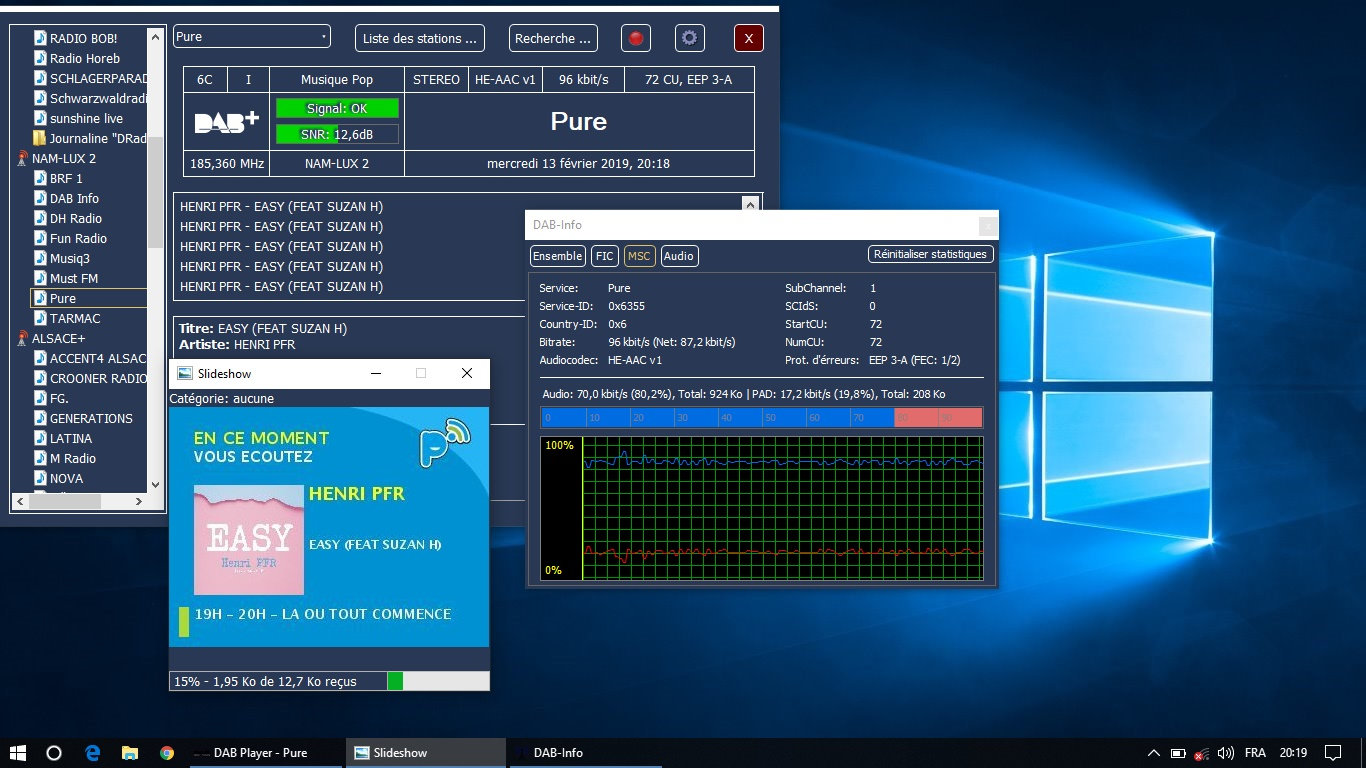Click the Recherche button
This screenshot has width=1366, height=768.
coord(552,39)
